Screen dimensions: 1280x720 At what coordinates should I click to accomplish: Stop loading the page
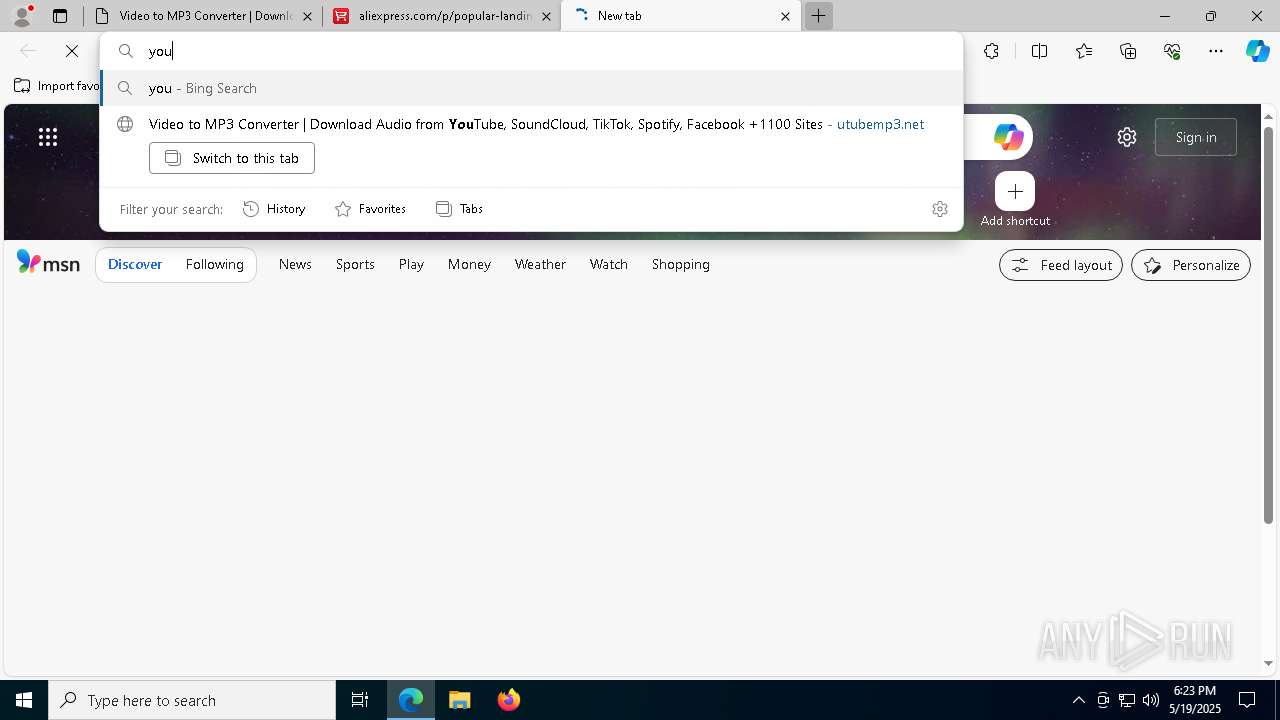tap(72, 51)
